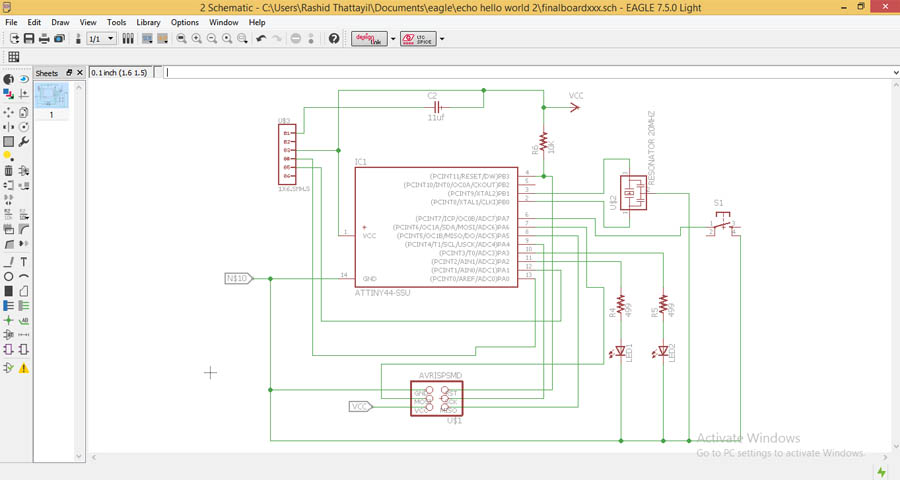The height and width of the screenshot is (480, 900).
Task: Open the Library menu
Action: (148, 22)
